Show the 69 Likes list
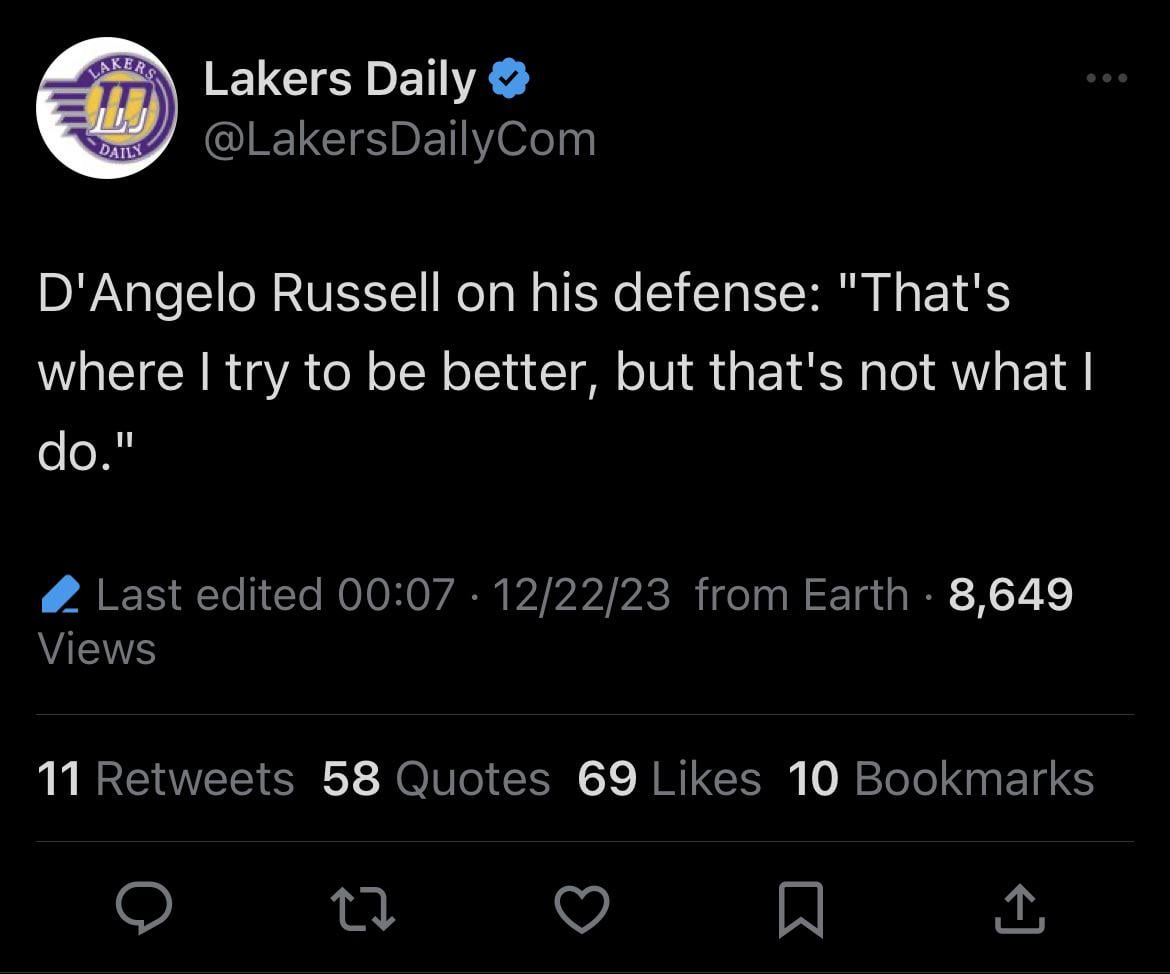 click(669, 779)
